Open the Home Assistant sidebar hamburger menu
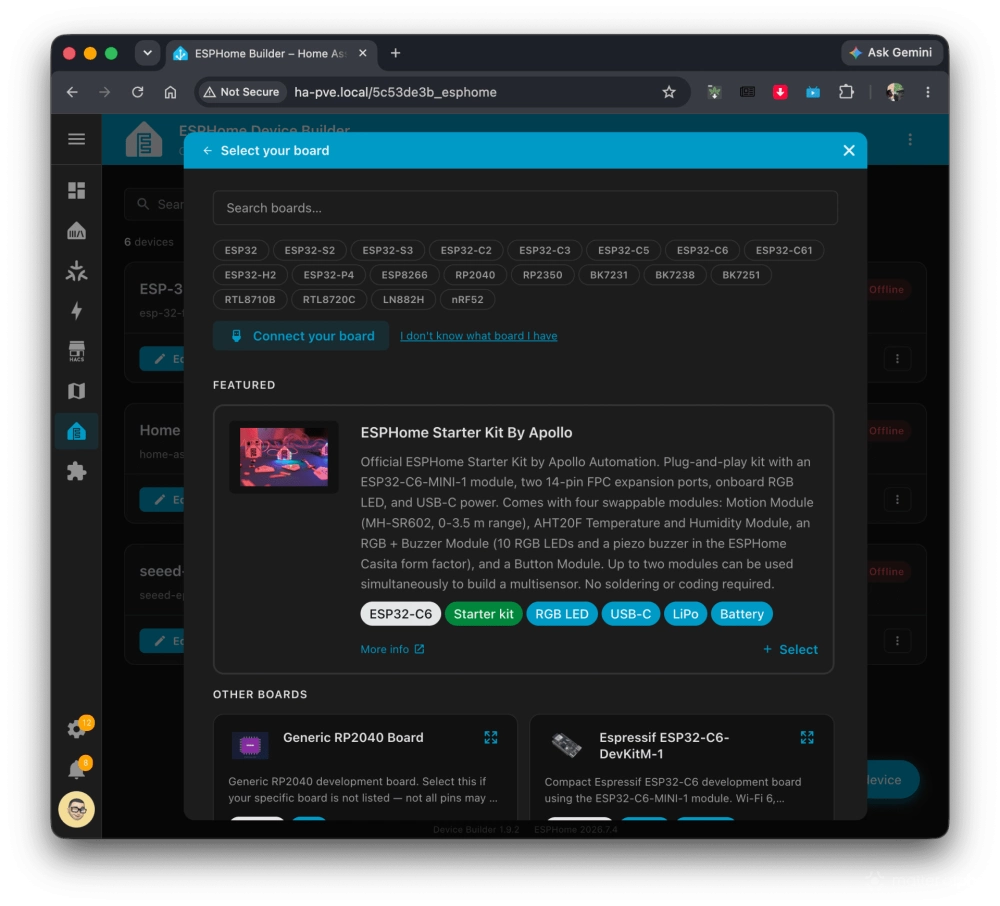The width and height of the screenshot is (1000, 906). point(77,139)
